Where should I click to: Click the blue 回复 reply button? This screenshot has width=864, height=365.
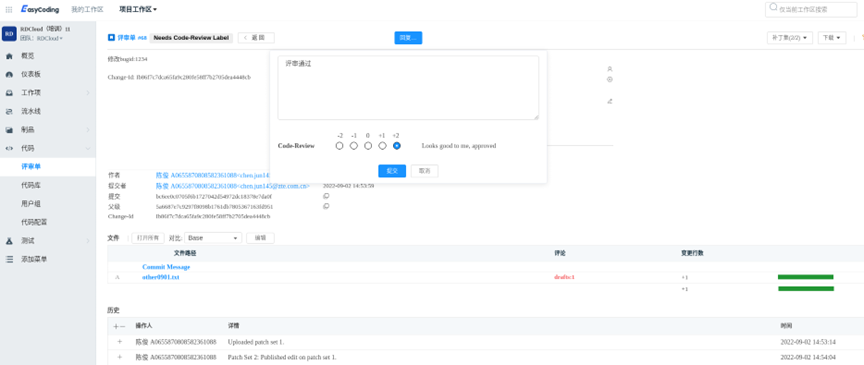point(408,37)
